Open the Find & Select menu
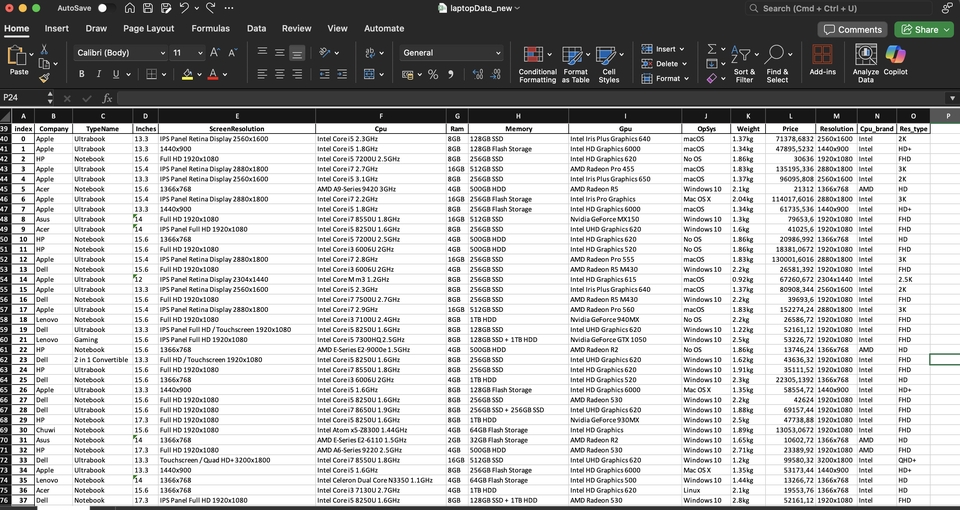This screenshot has height=510, width=960. click(777, 64)
